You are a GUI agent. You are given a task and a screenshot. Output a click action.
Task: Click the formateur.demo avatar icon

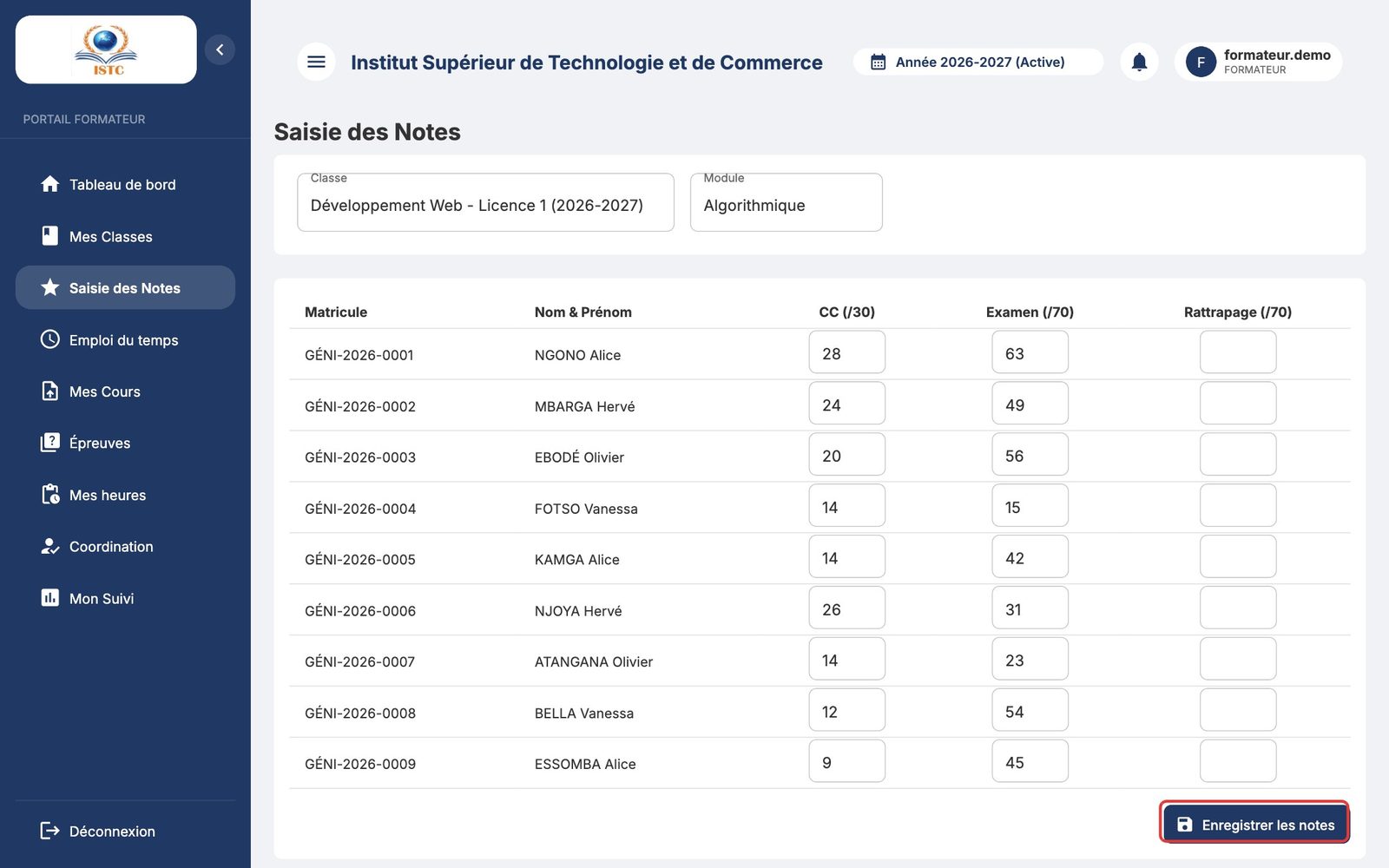click(1201, 62)
